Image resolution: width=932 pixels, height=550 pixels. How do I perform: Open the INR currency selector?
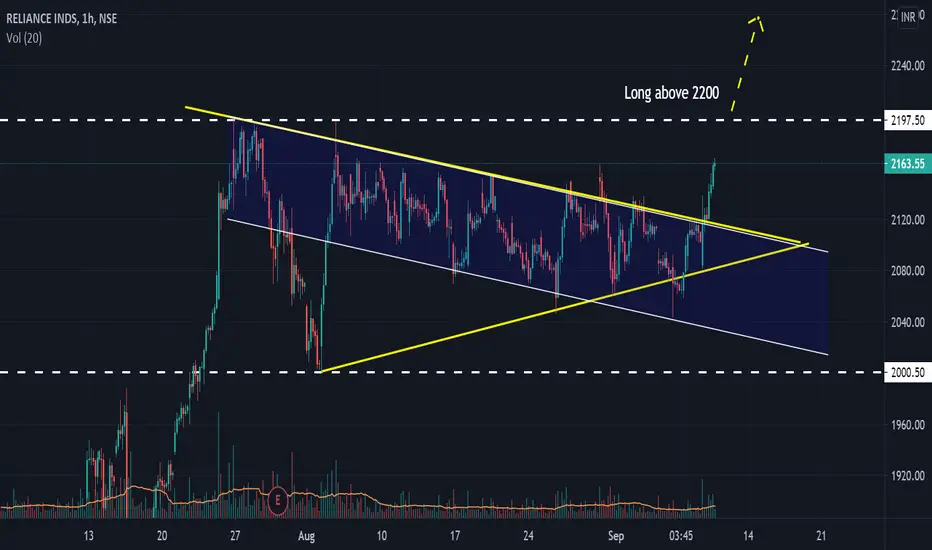(908, 17)
